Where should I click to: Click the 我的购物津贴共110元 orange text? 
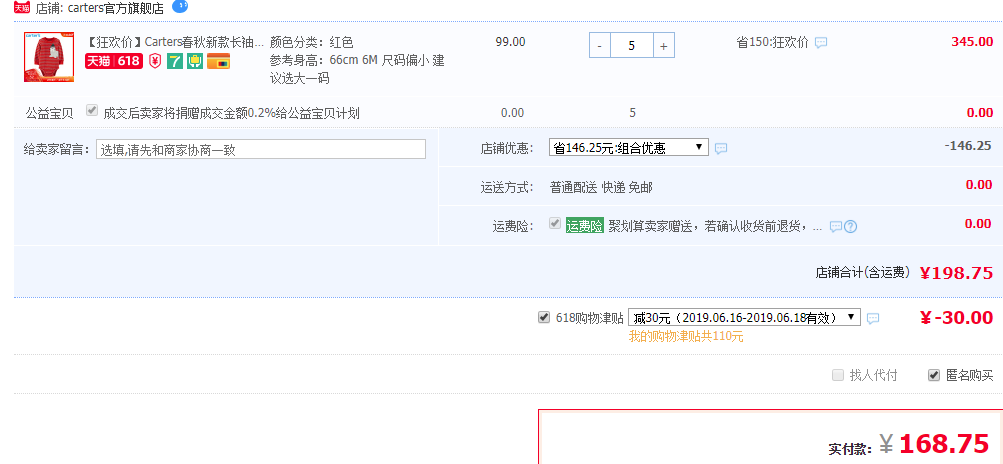(x=686, y=336)
